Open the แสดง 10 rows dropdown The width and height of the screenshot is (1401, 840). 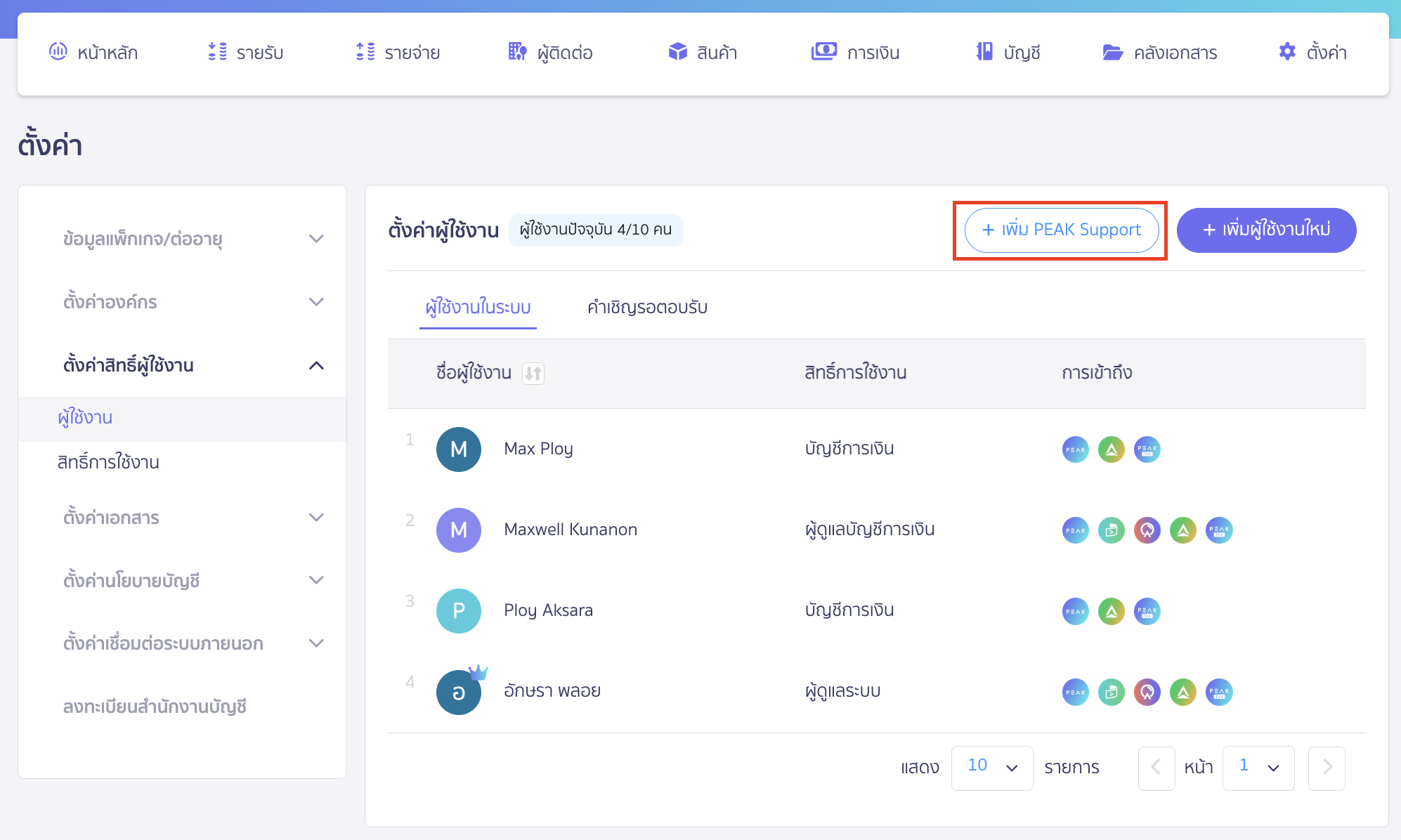point(992,767)
